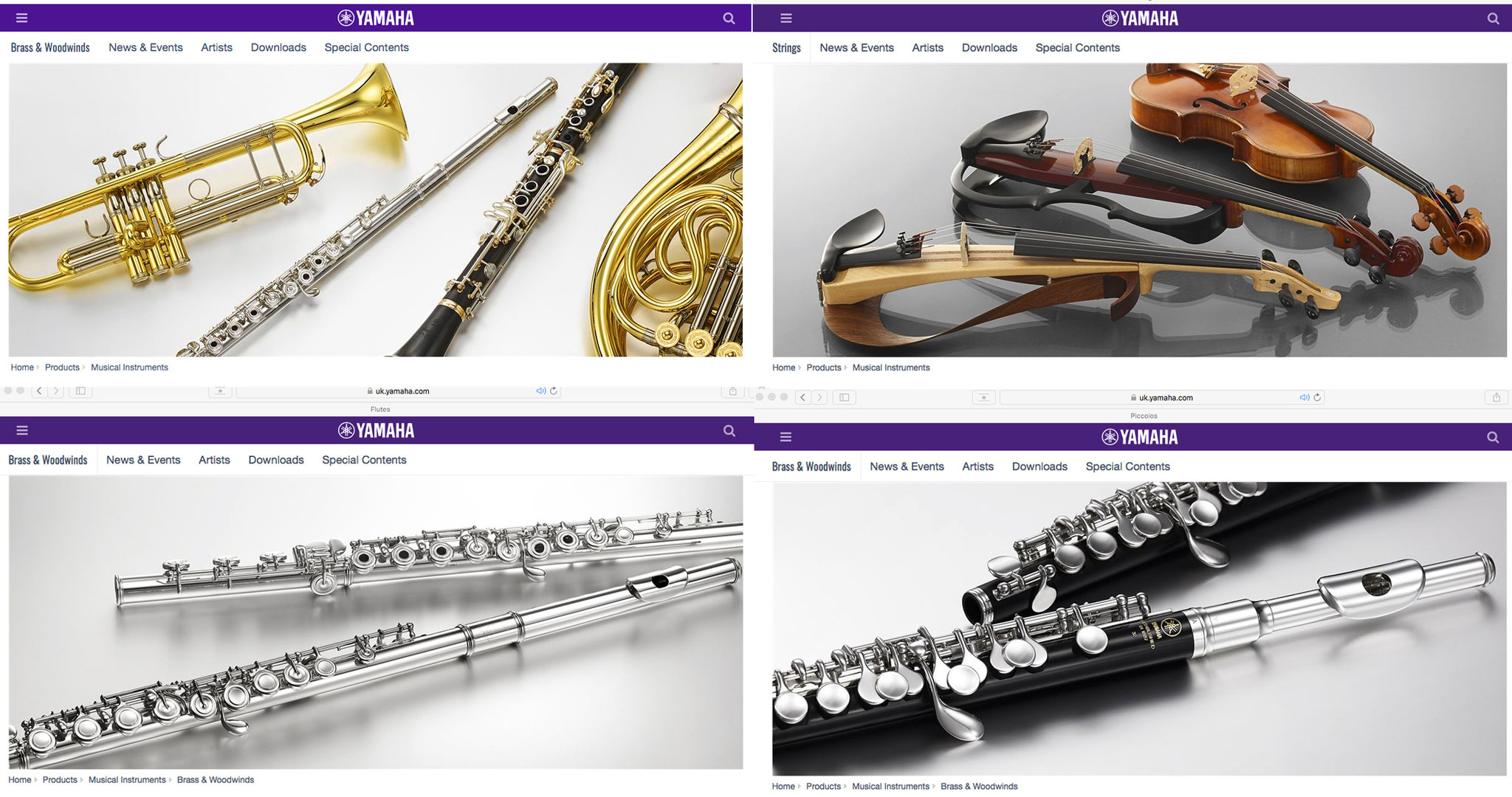Open the hamburger menu above the trumpet banner
1512x797 pixels.
(21, 18)
